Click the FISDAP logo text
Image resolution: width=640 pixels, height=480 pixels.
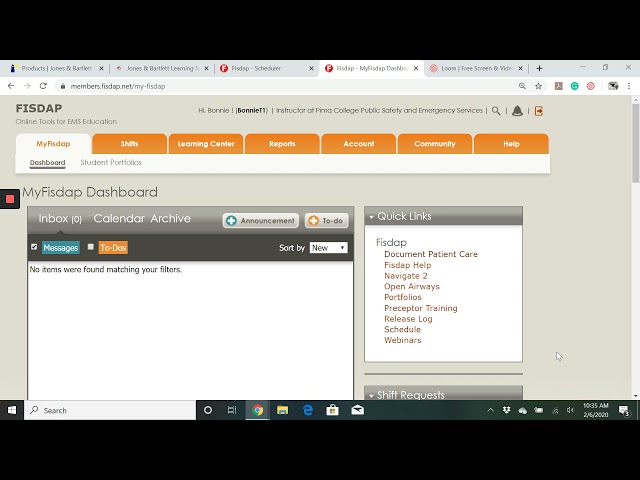point(39,108)
